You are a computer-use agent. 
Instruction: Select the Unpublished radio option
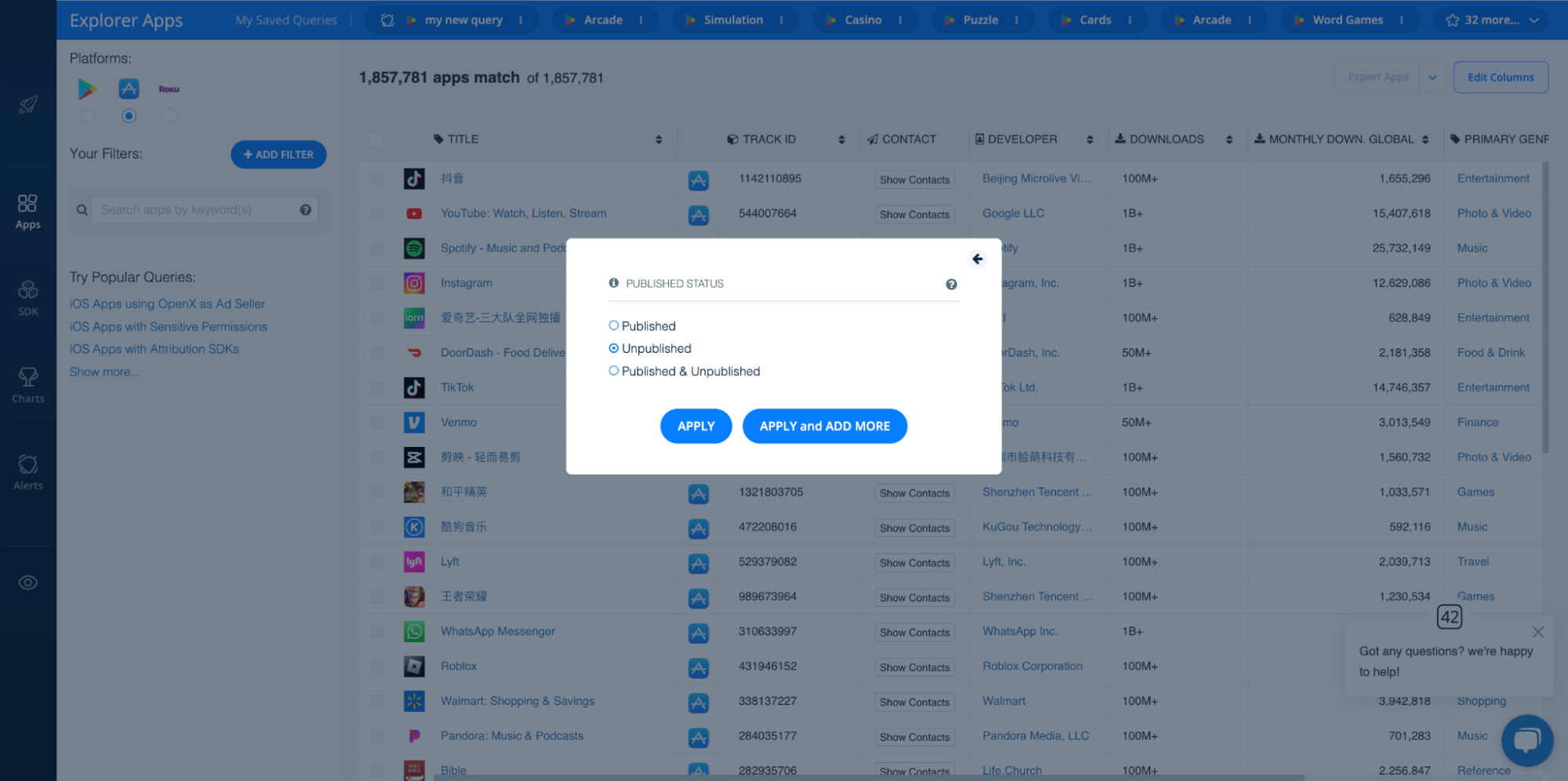point(613,348)
